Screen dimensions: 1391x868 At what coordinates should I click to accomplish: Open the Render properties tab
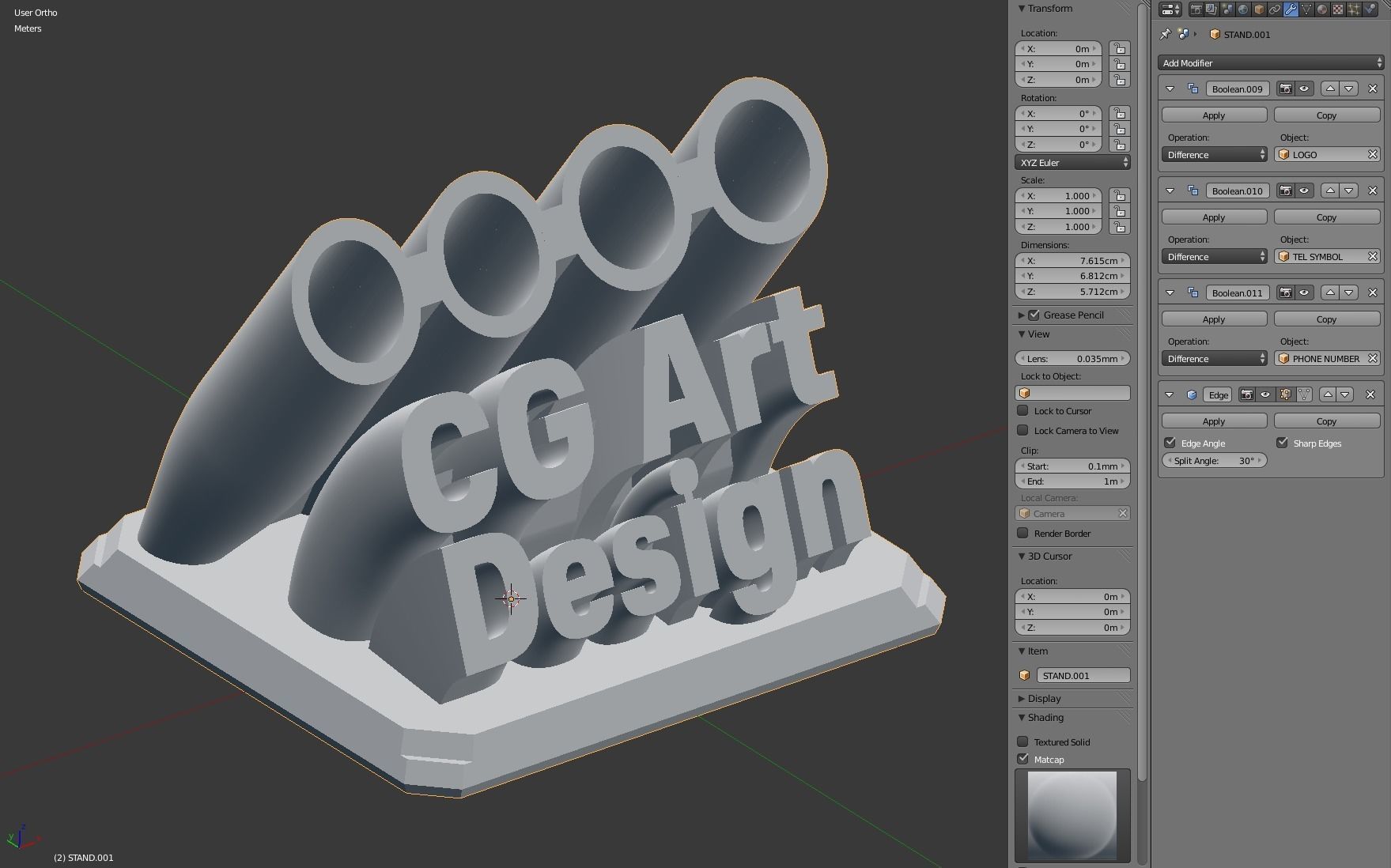click(1196, 9)
